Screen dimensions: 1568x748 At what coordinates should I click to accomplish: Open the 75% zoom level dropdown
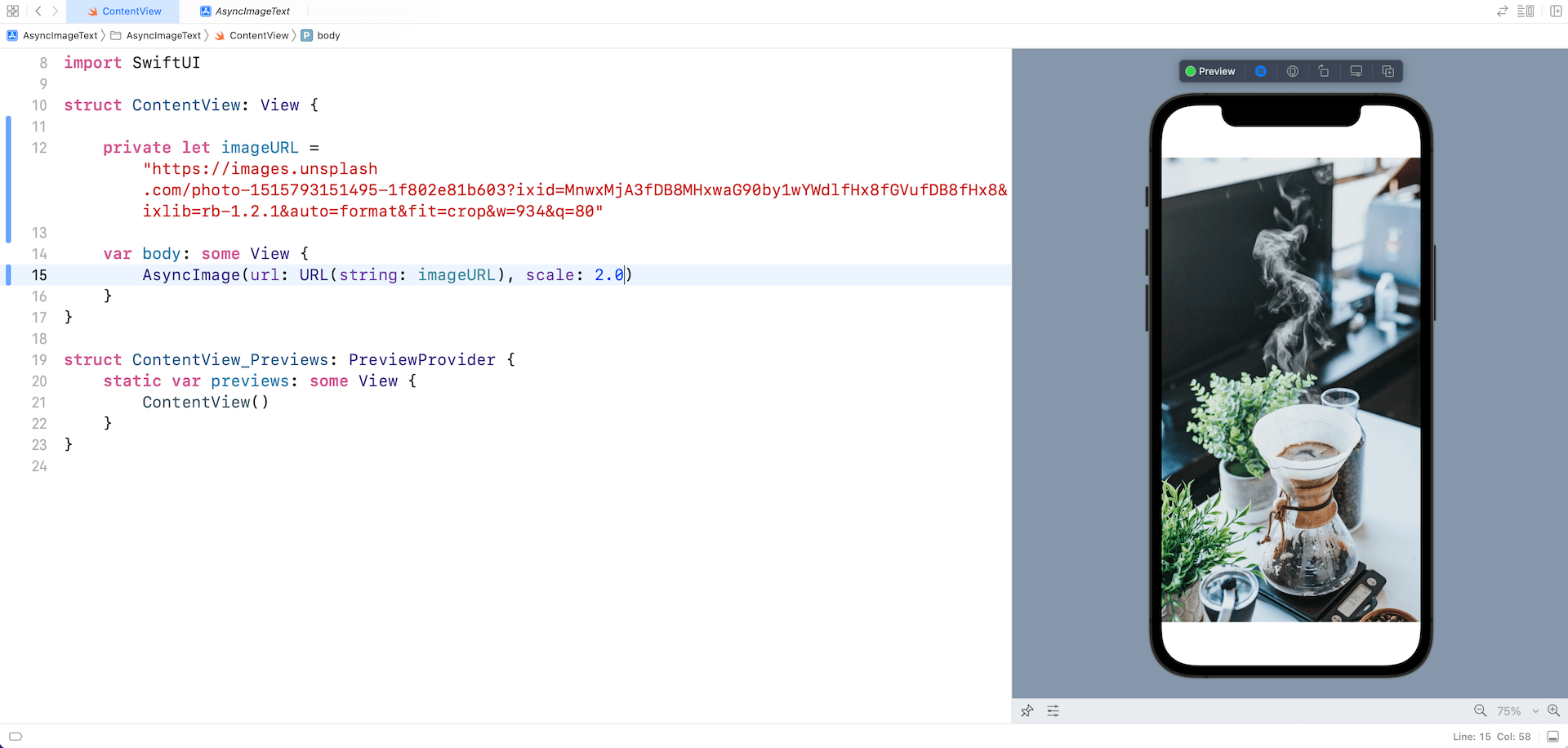1517,711
